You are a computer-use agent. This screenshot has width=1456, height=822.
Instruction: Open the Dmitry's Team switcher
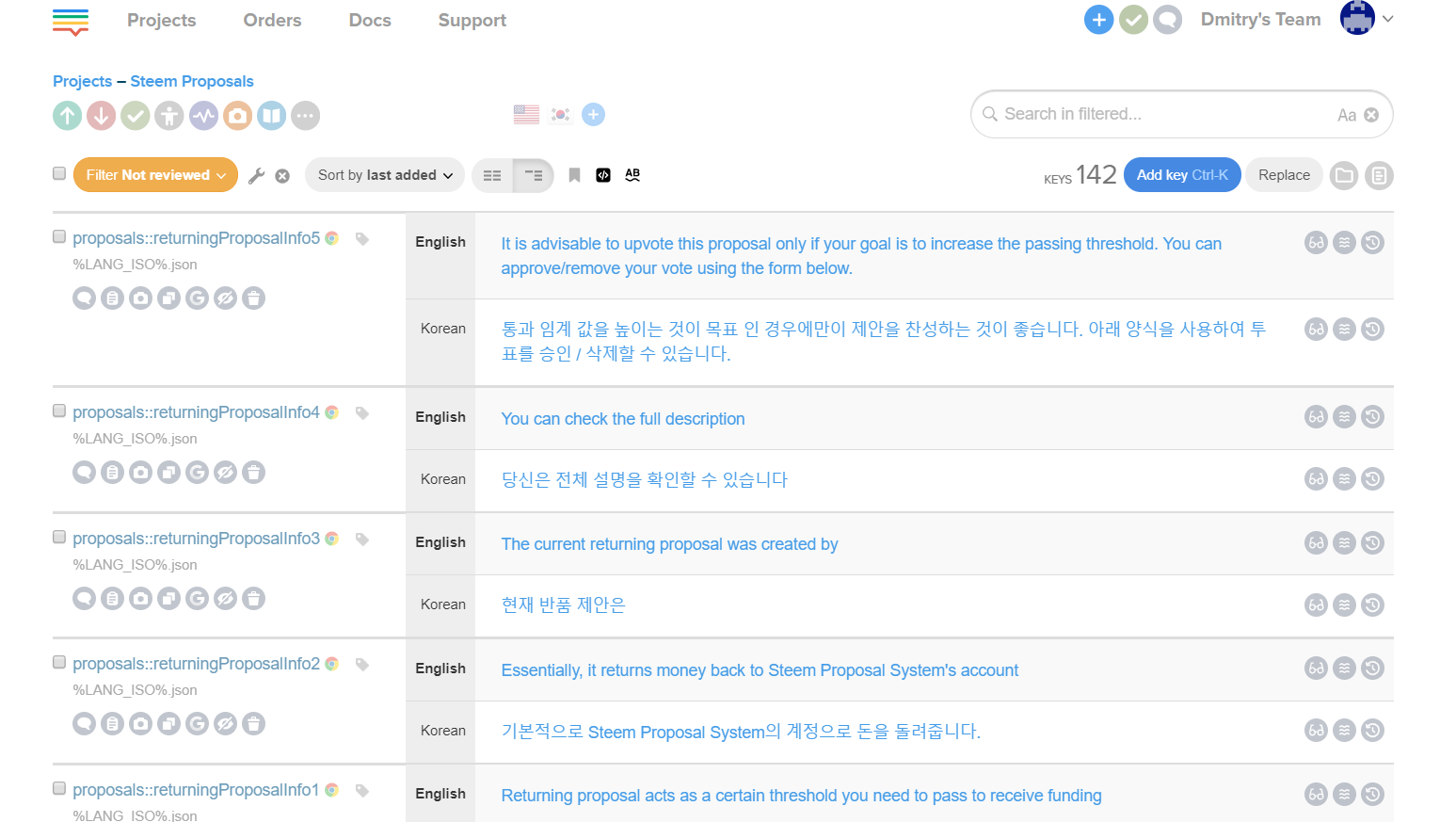pos(1260,20)
